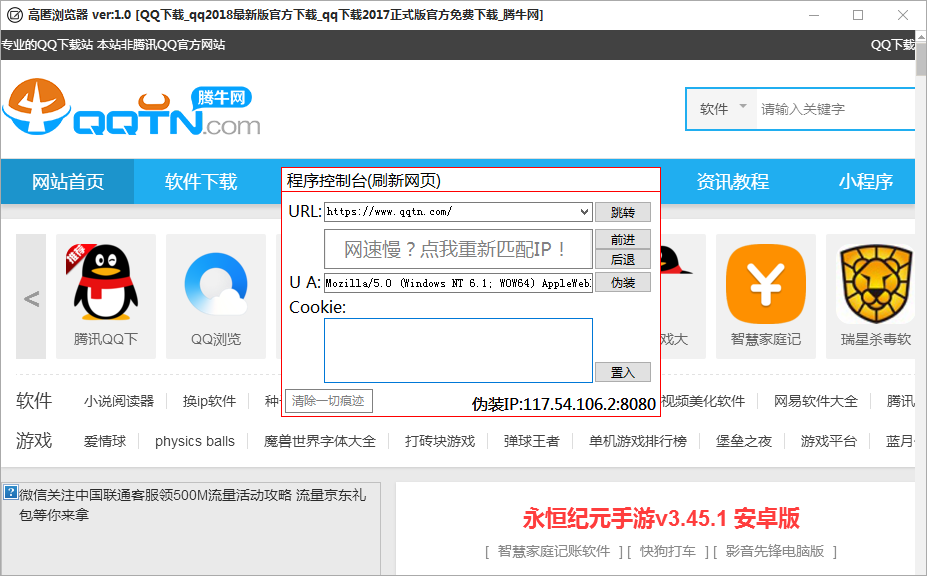The height and width of the screenshot is (576, 927).
Task: Click the broken image question-mark icon
Action: [x=10, y=492]
